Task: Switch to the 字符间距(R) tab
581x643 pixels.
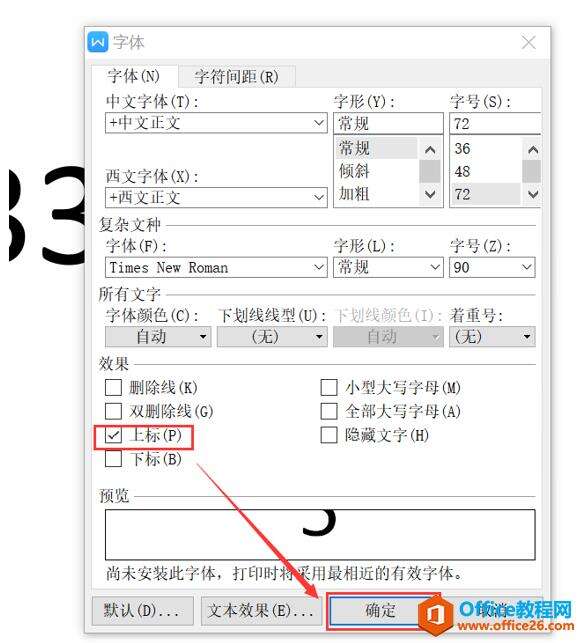Action: (x=237, y=76)
